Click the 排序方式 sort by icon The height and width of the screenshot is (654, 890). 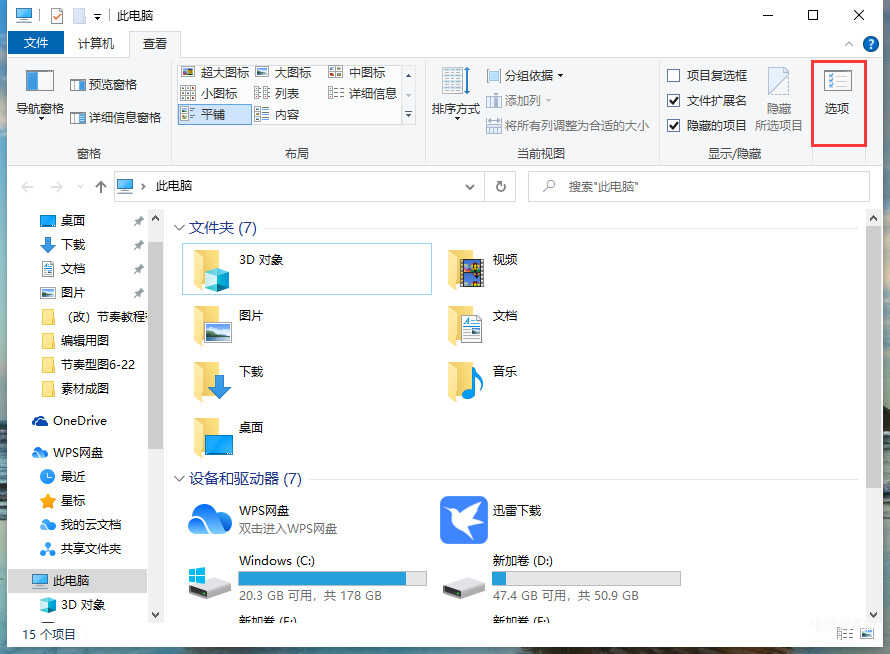pos(455,82)
